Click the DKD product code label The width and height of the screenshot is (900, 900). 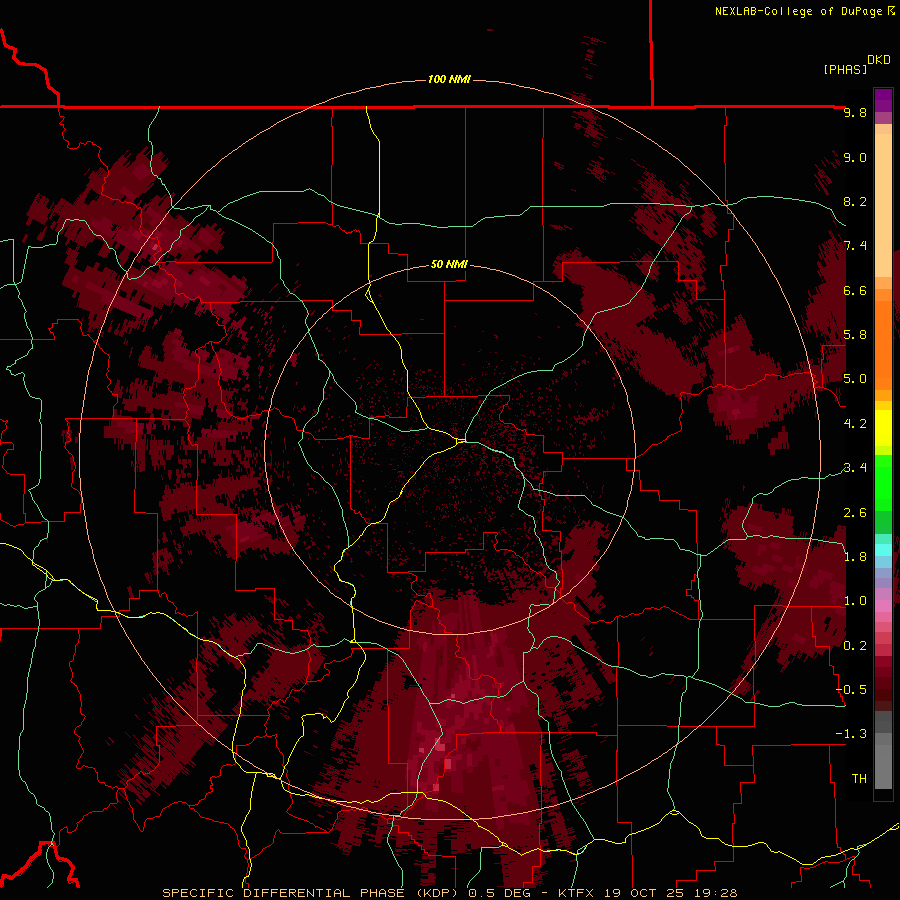click(879, 60)
